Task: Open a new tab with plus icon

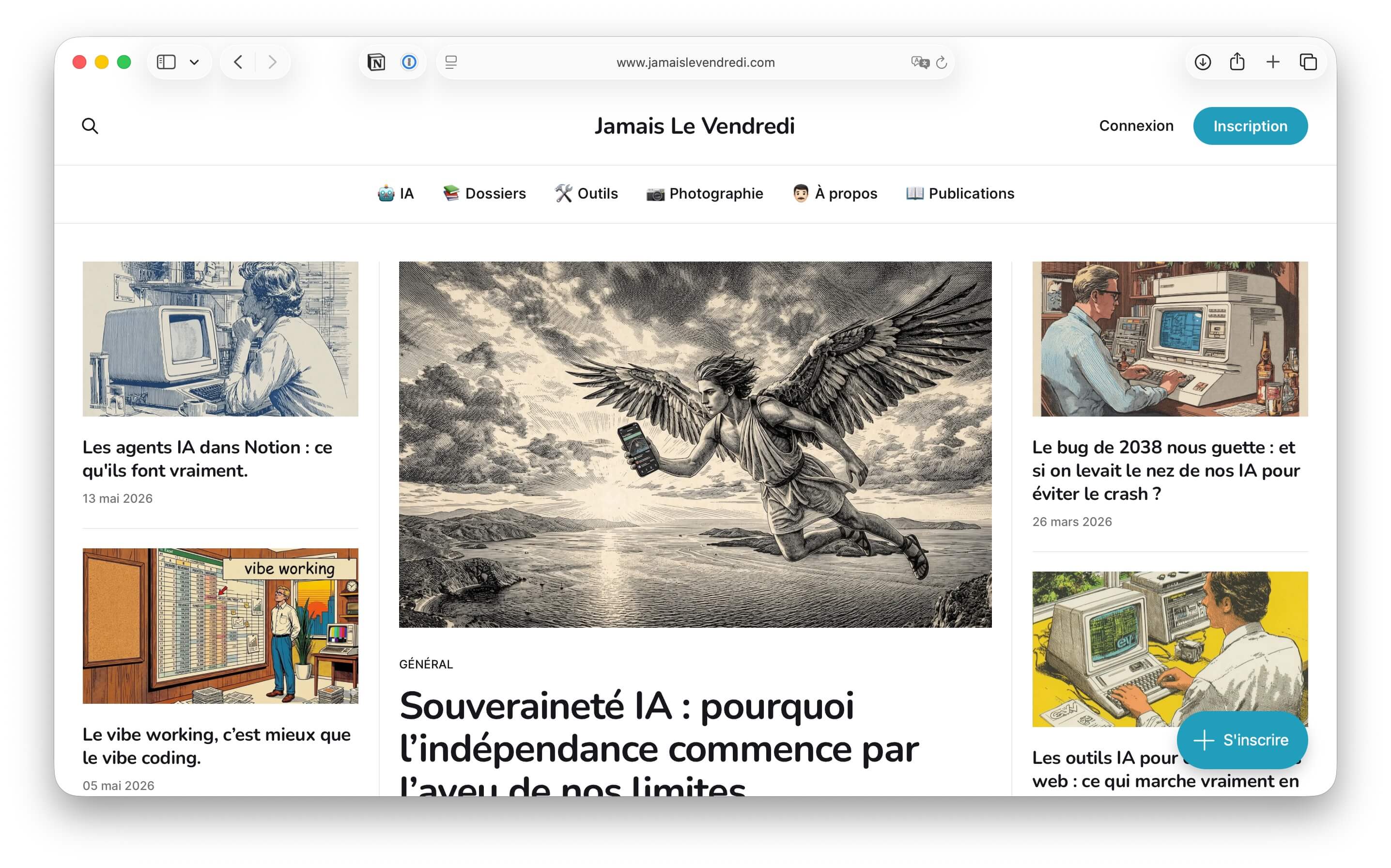Action: coord(1273,62)
